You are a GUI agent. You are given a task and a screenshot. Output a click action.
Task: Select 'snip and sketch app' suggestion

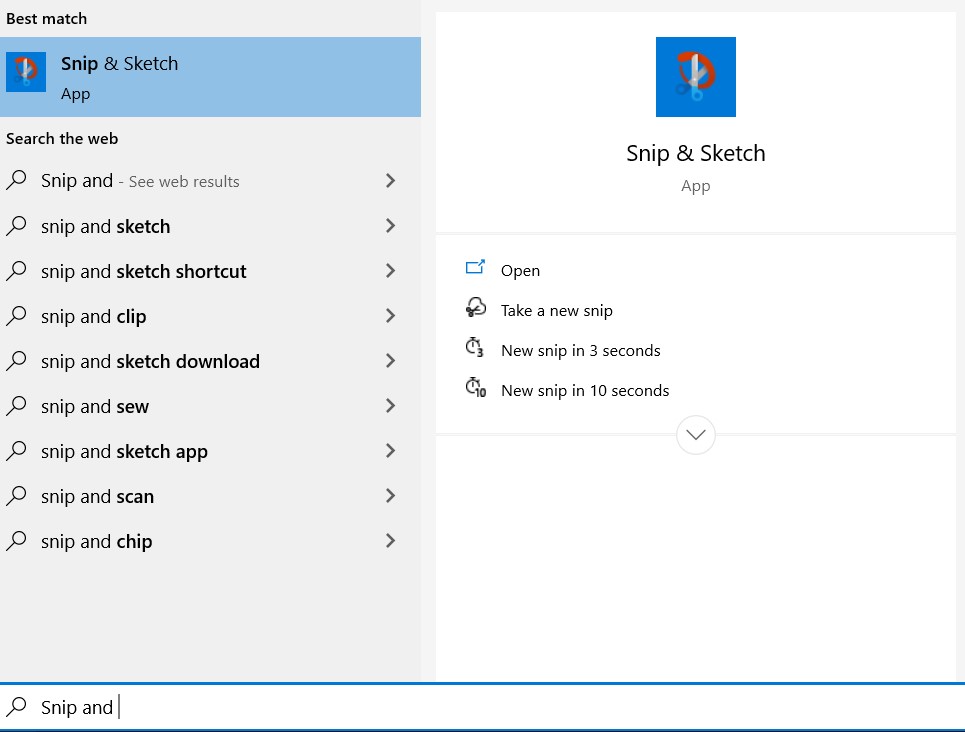124,451
